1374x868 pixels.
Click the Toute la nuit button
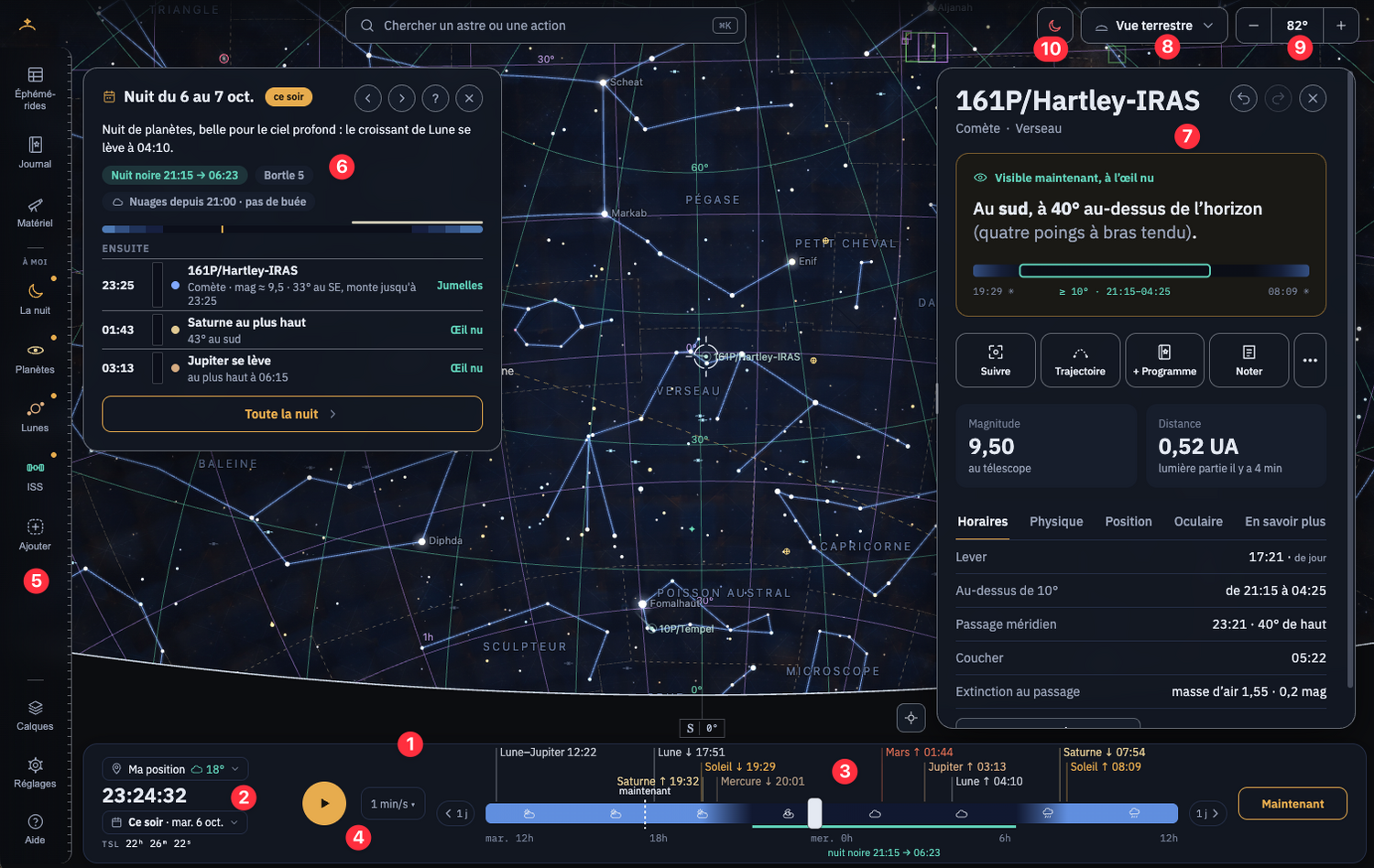pyautogui.click(x=292, y=414)
